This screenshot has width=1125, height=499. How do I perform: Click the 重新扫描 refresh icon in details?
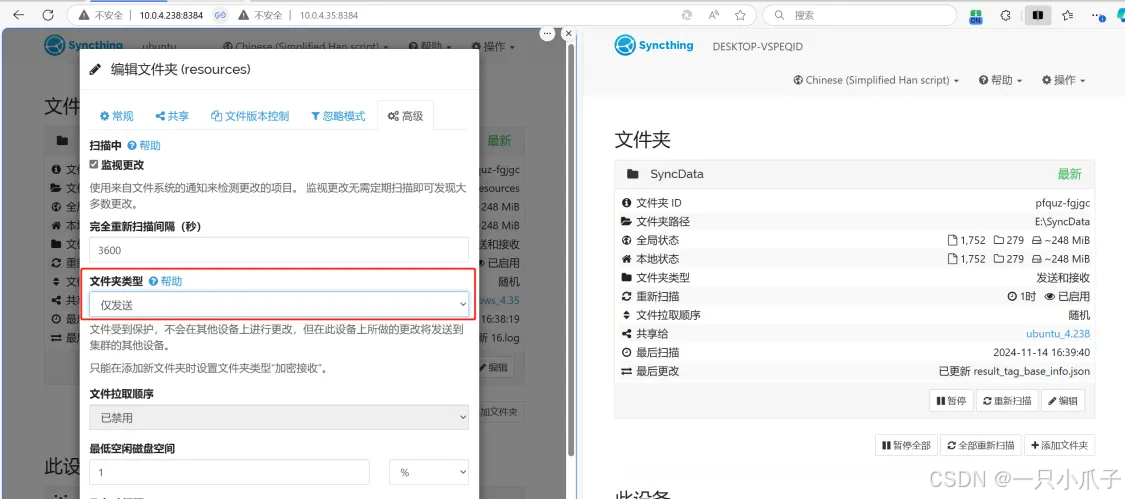coord(626,297)
